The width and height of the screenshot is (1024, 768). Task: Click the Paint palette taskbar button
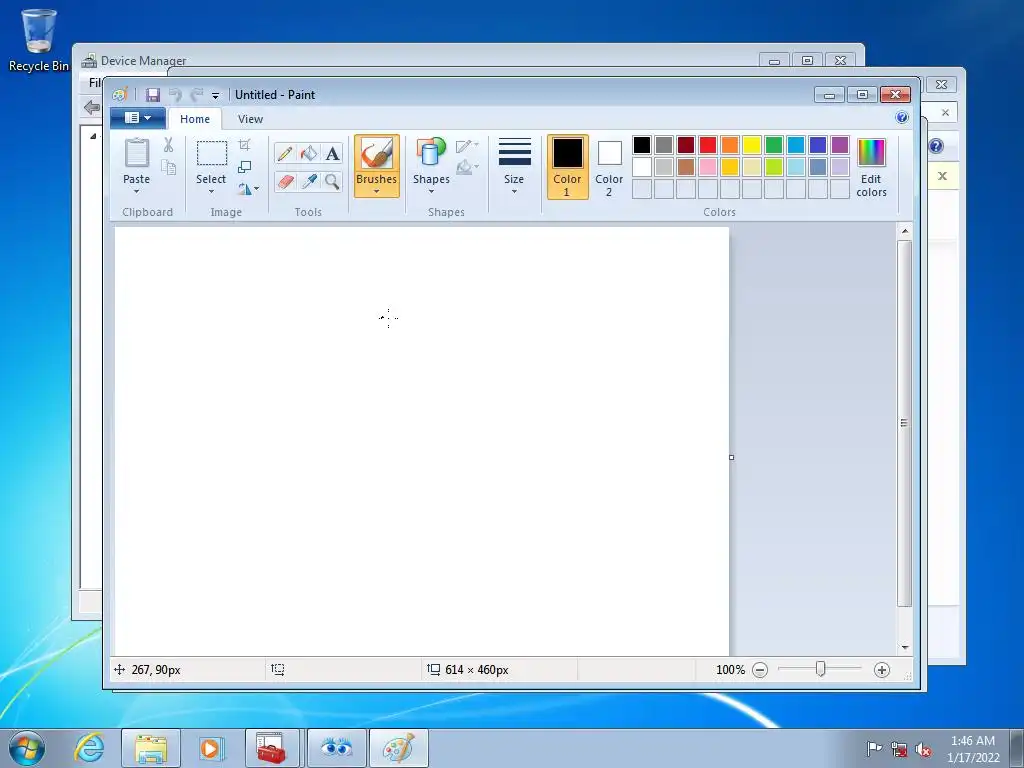pos(399,748)
